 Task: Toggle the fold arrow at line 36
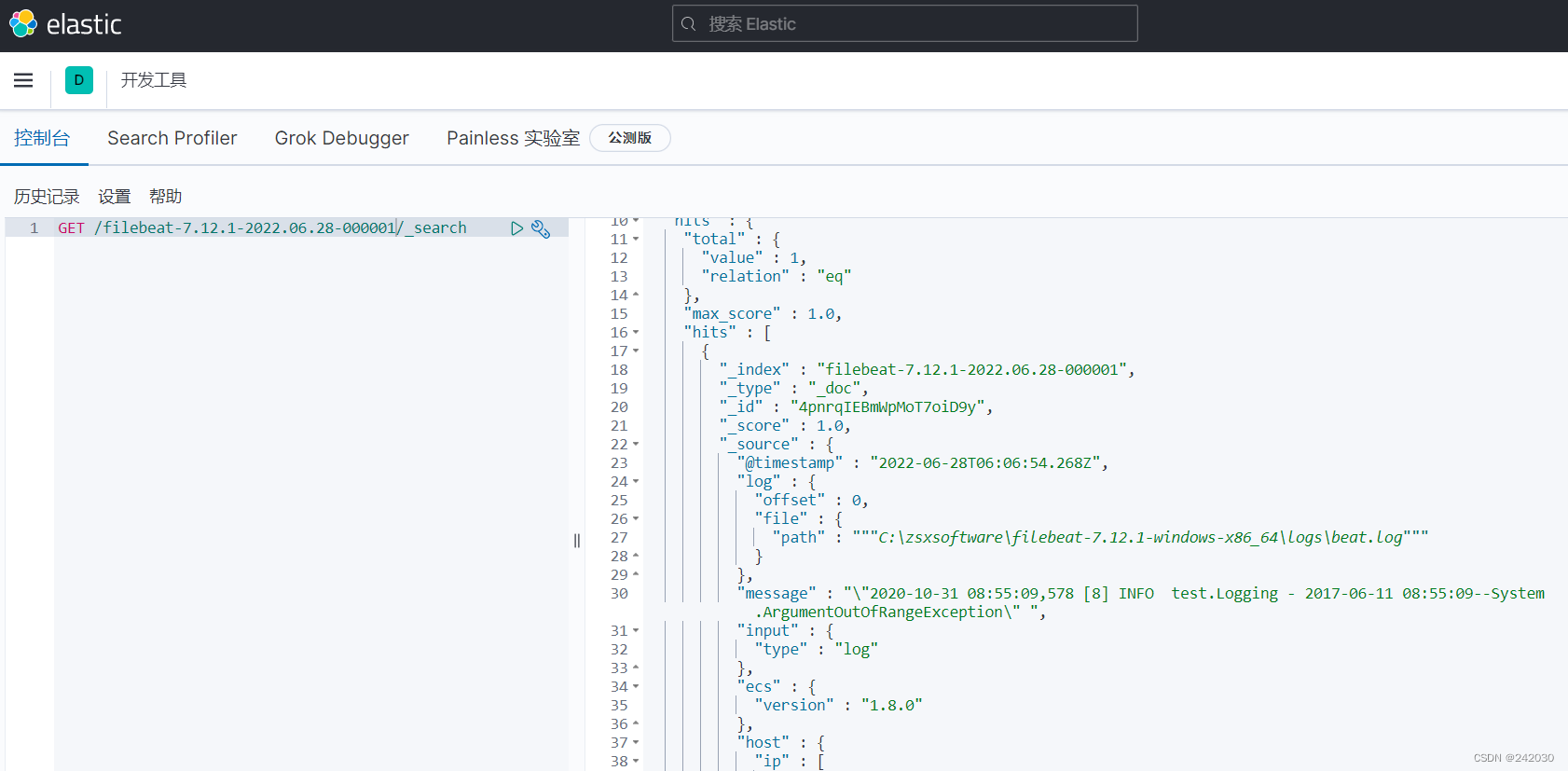pyautogui.click(x=636, y=724)
